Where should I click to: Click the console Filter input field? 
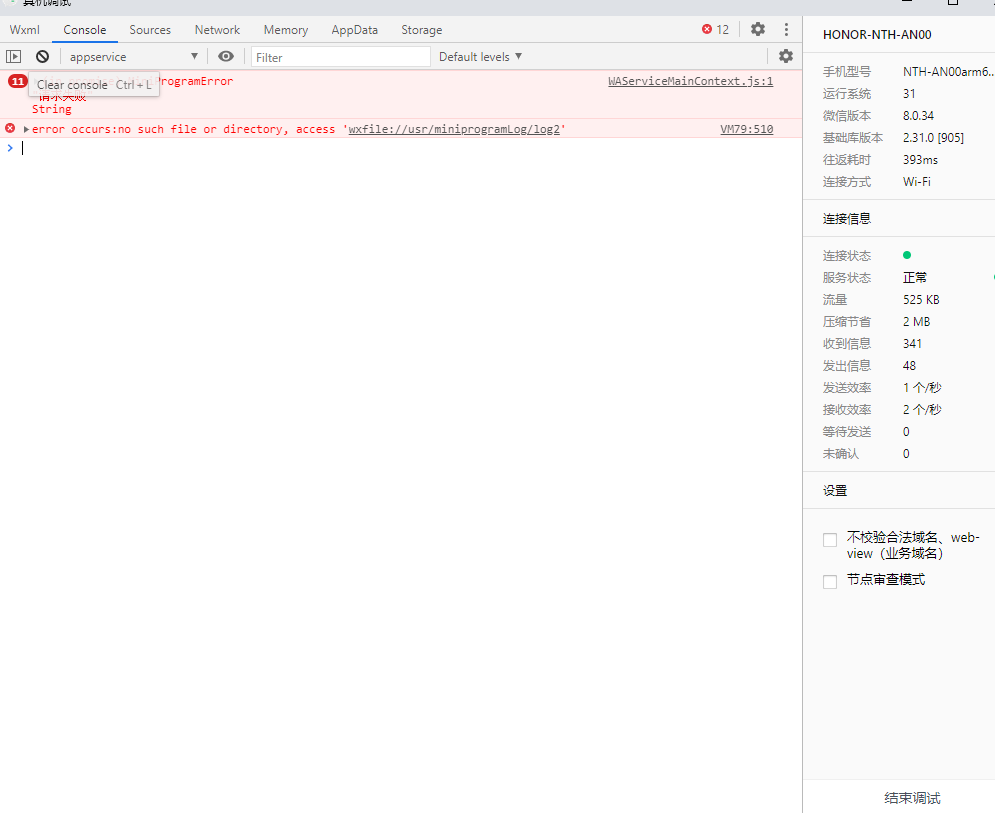[340, 57]
